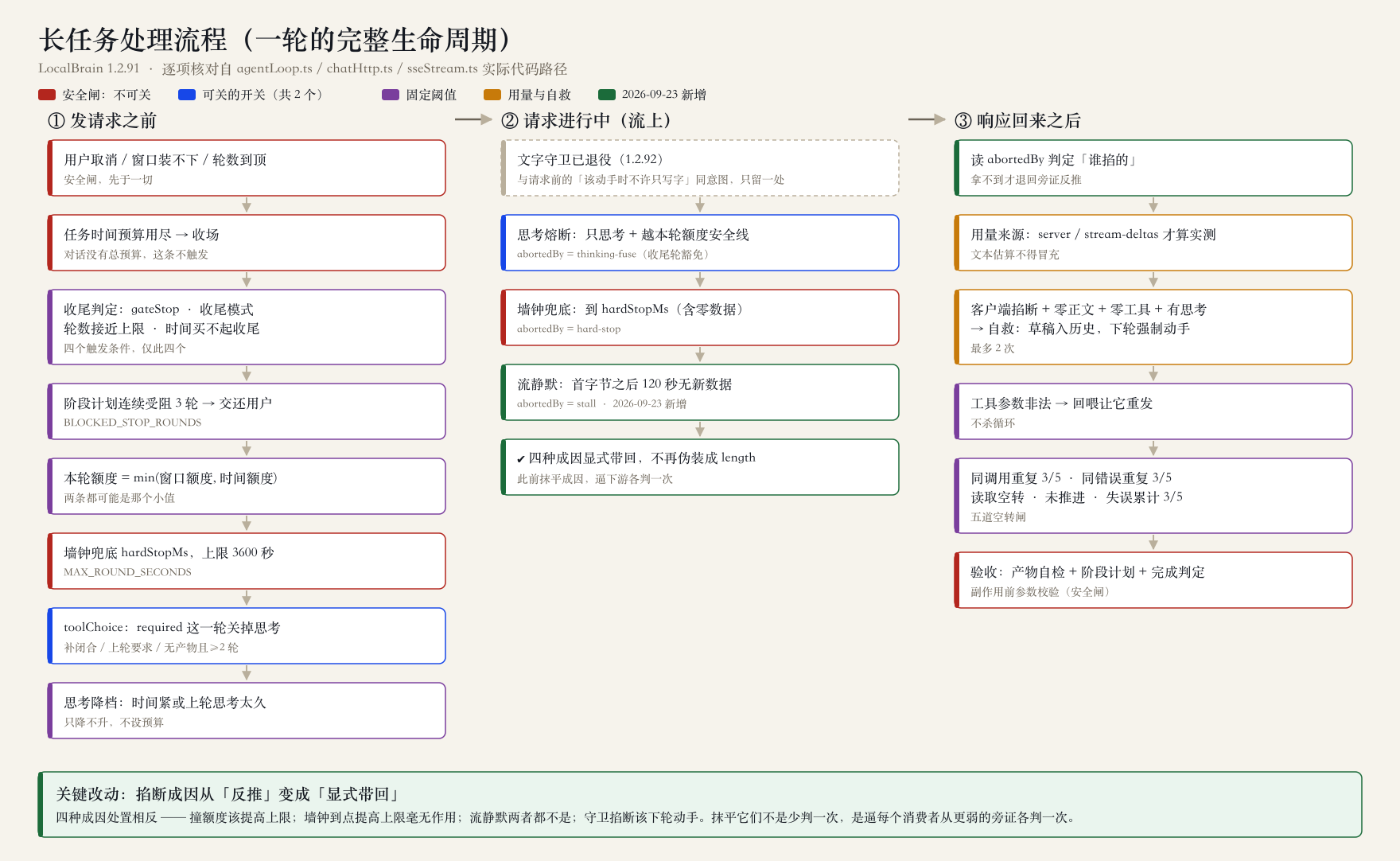The height and width of the screenshot is (861, 1400).
Task: Select the 思考熔断 box
Action: point(700,243)
